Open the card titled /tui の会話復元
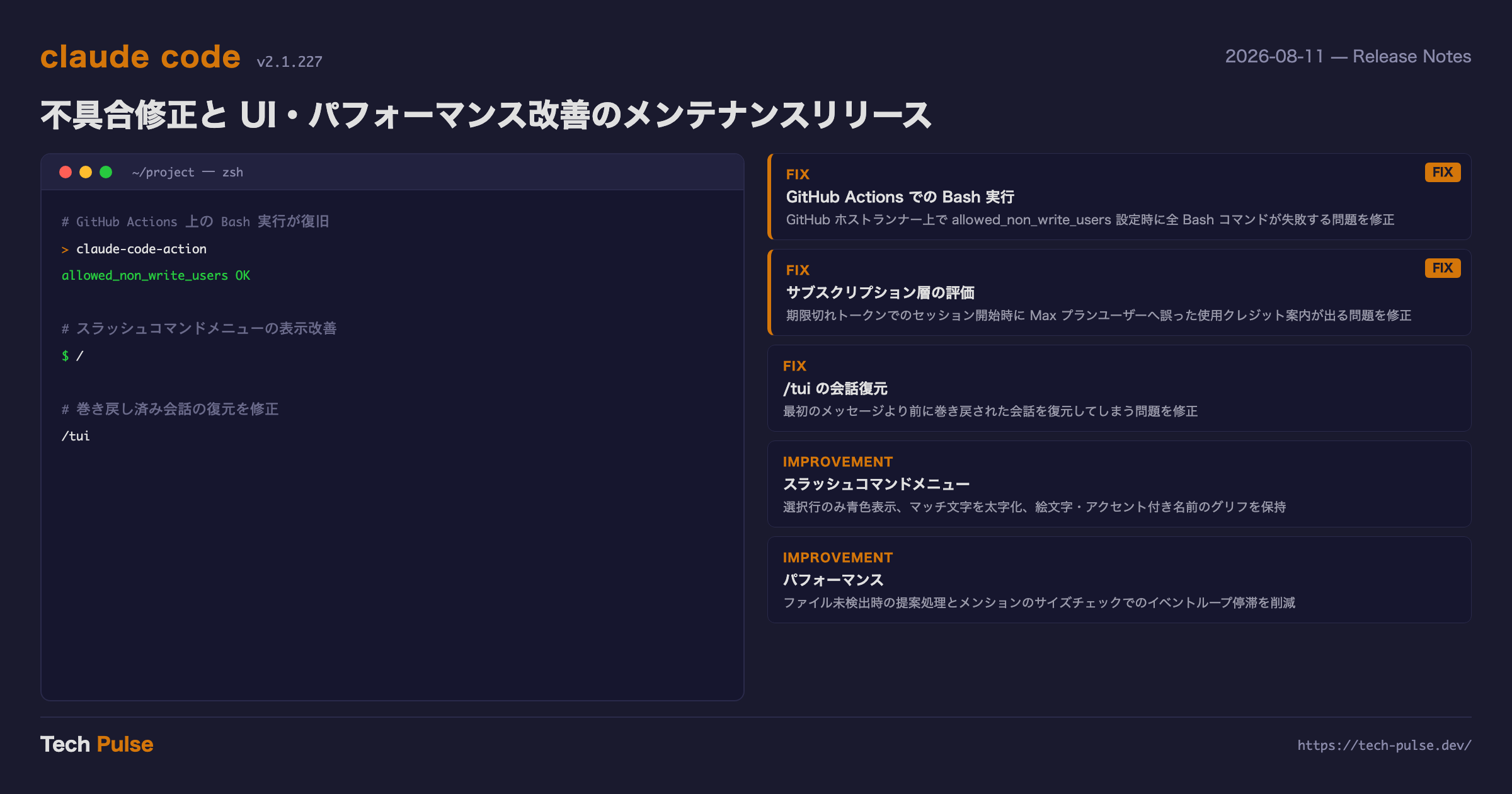 point(1120,388)
